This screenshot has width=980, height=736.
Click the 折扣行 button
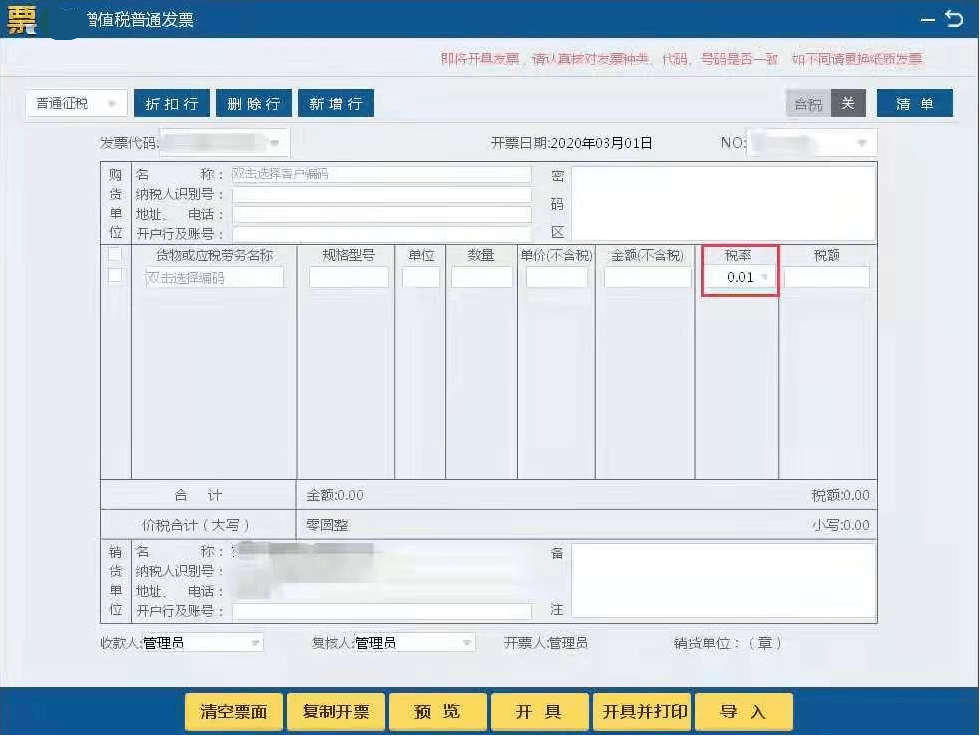[171, 104]
